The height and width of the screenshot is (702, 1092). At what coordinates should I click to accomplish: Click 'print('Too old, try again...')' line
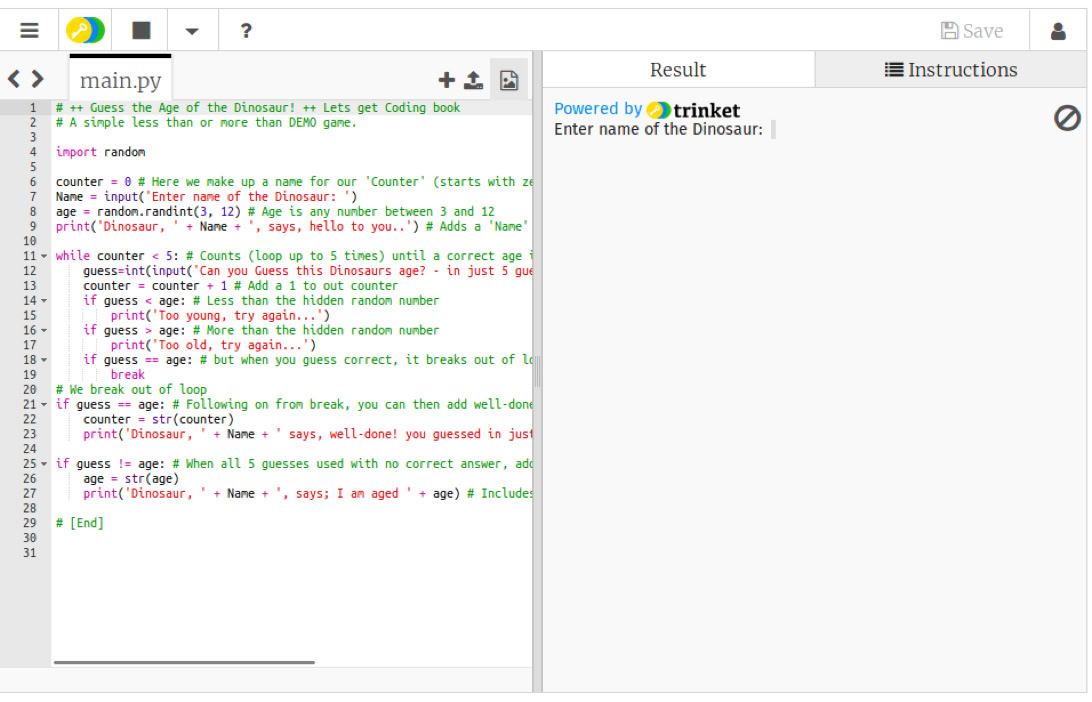pos(213,345)
